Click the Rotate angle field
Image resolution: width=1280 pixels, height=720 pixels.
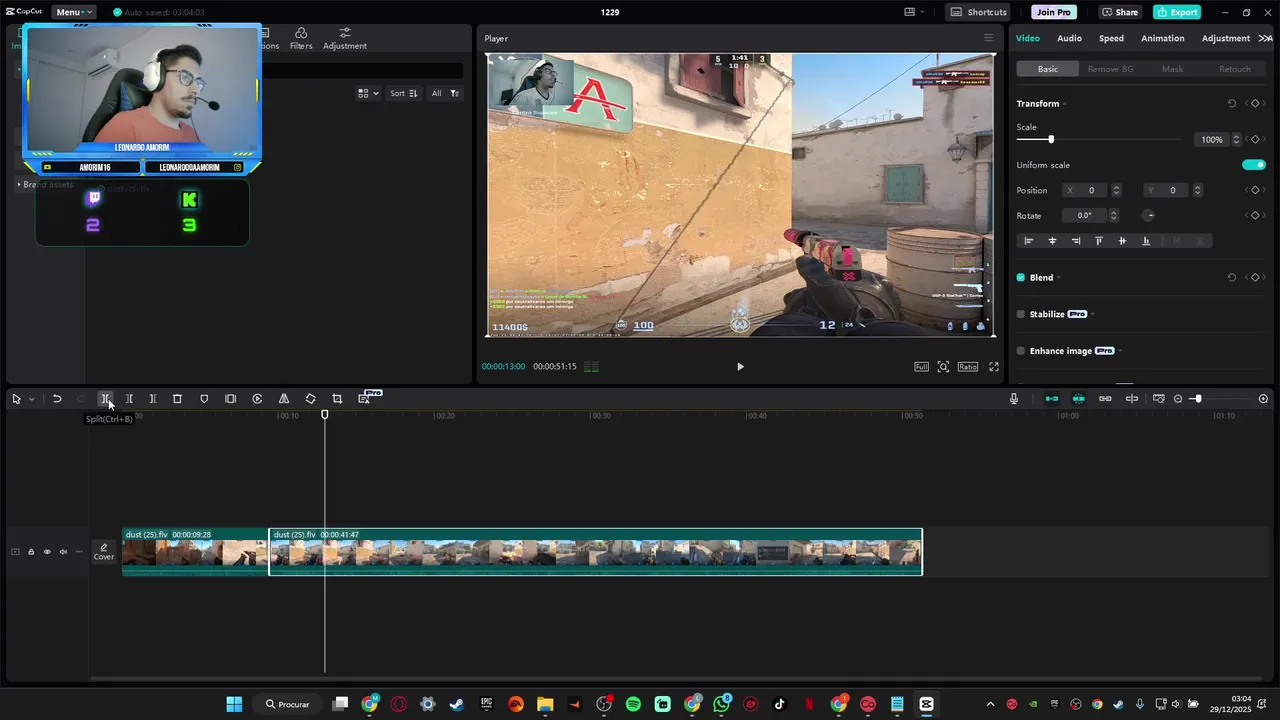pyautogui.click(x=1085, y=215)
